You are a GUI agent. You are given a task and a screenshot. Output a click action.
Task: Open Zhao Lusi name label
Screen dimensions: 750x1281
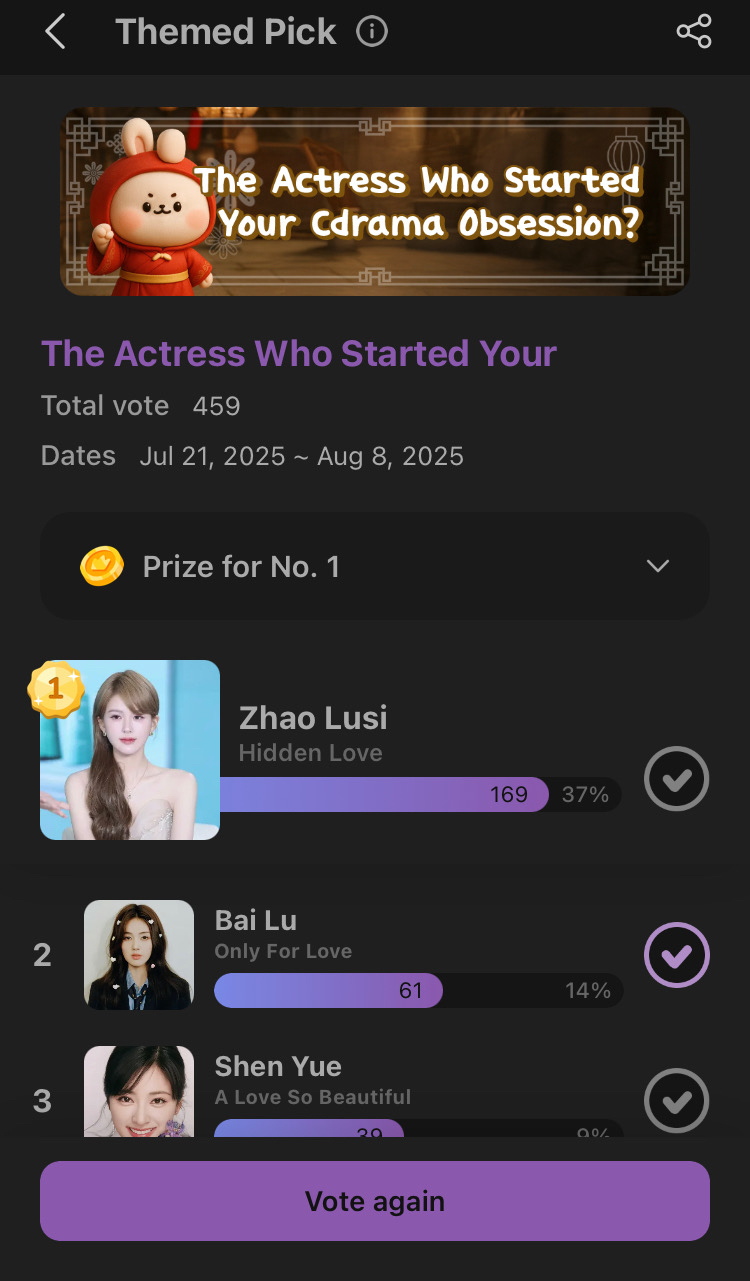pyautogui.click(x=313, y=718)
